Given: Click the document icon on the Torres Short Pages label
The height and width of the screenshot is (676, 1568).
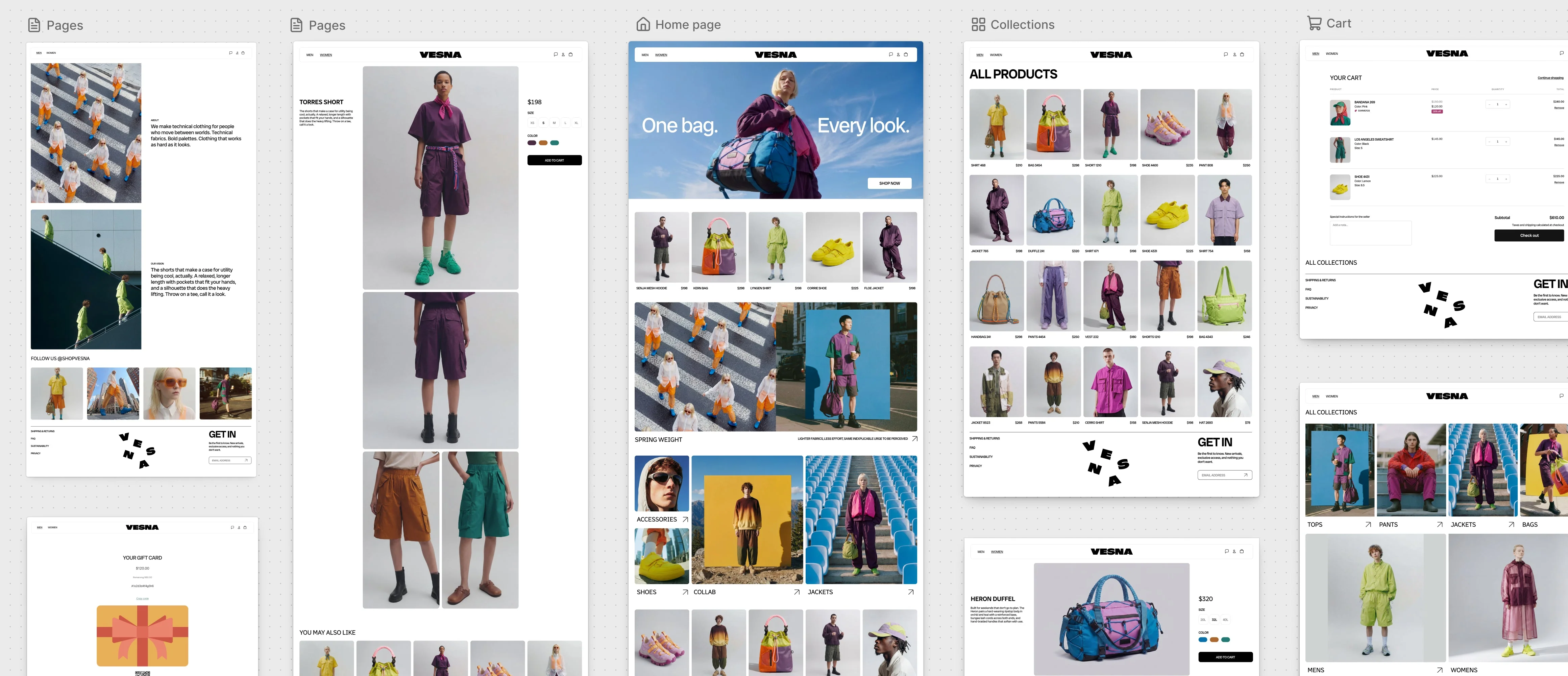Looking at the screenshot, I should pos(296,25).
